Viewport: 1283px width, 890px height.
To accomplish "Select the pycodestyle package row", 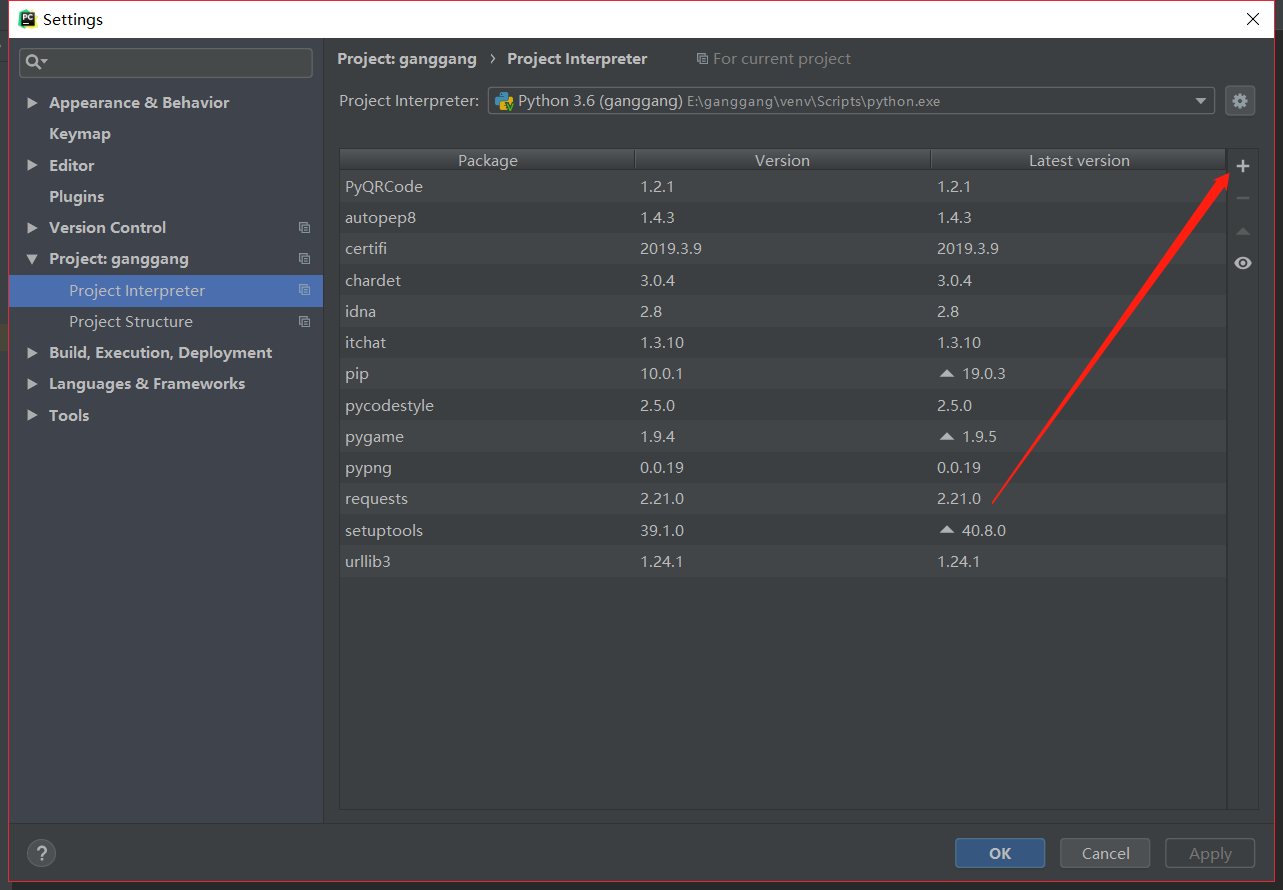I will click(783, 405).
